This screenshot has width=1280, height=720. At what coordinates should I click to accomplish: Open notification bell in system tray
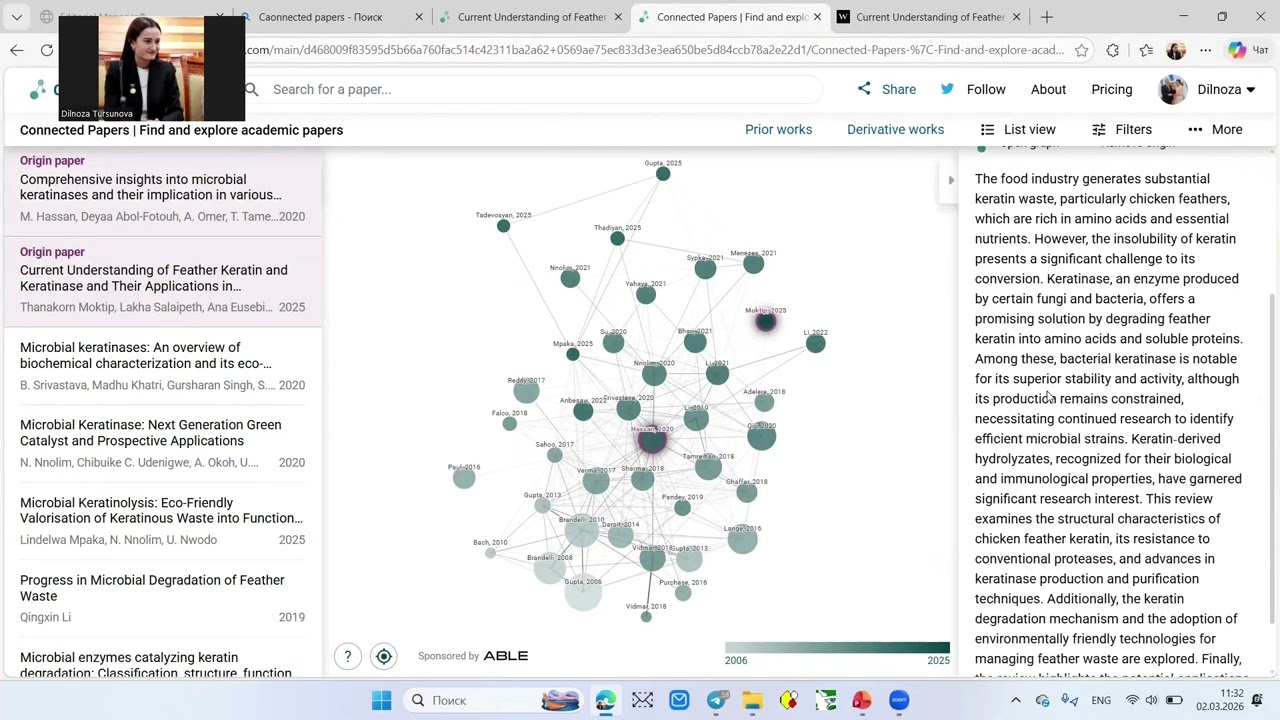1258,700
